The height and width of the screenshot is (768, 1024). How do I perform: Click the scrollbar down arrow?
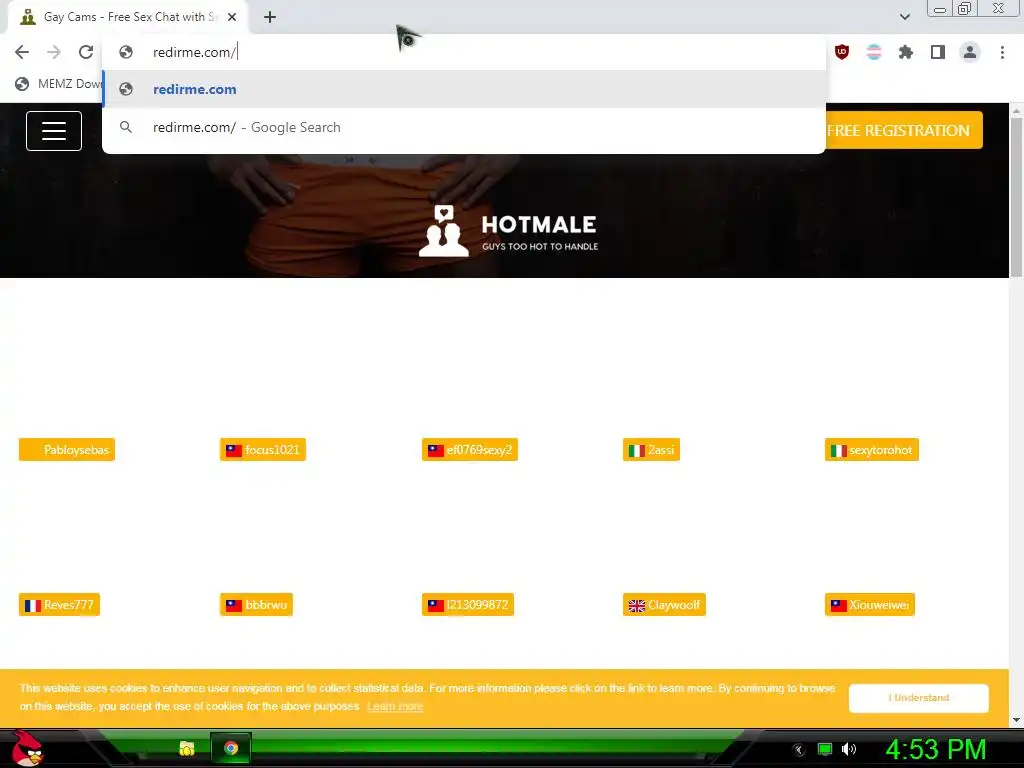pyautogui.click(x=1016, y=720)
